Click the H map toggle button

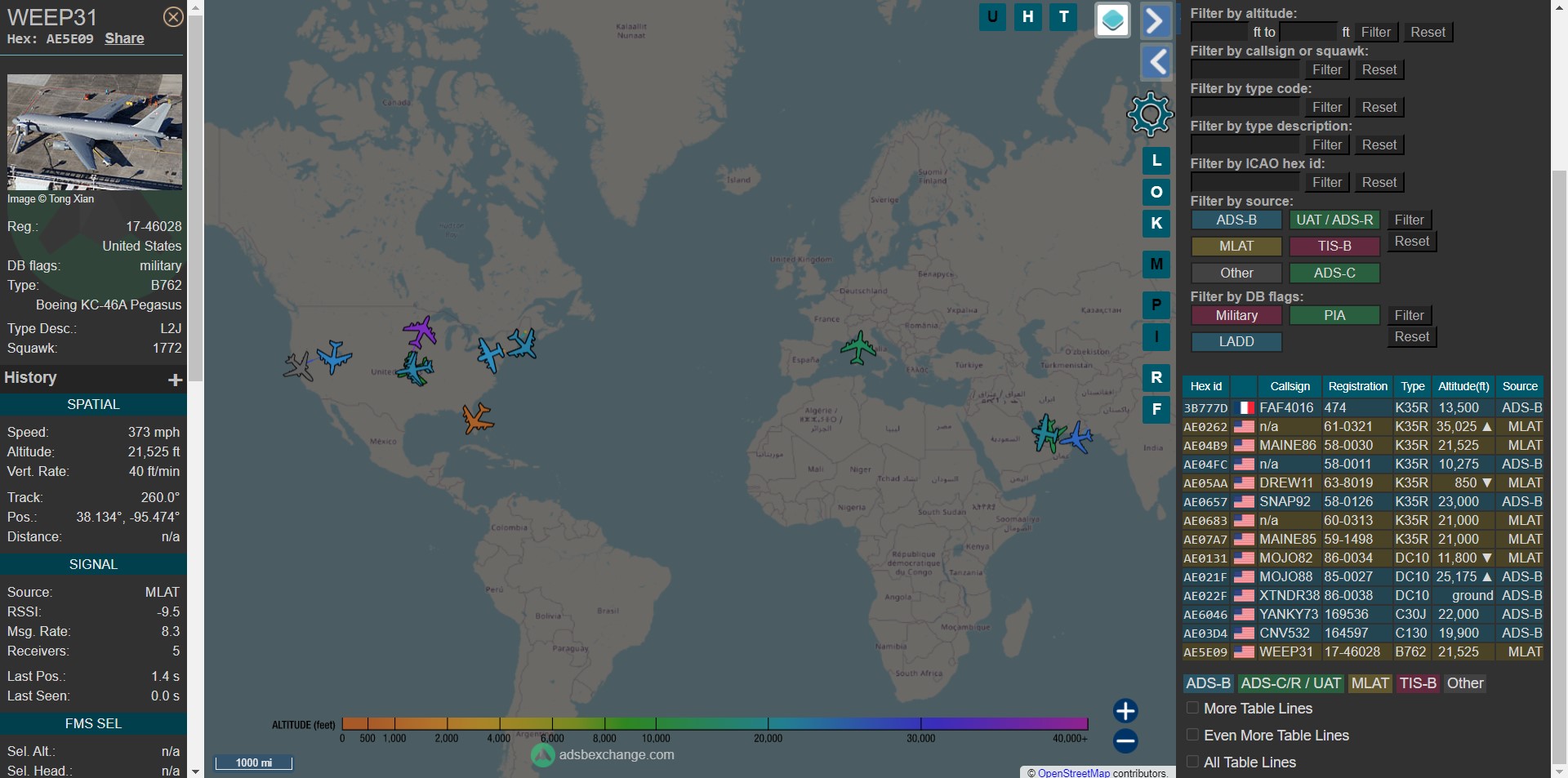(x=1028, y=16)
